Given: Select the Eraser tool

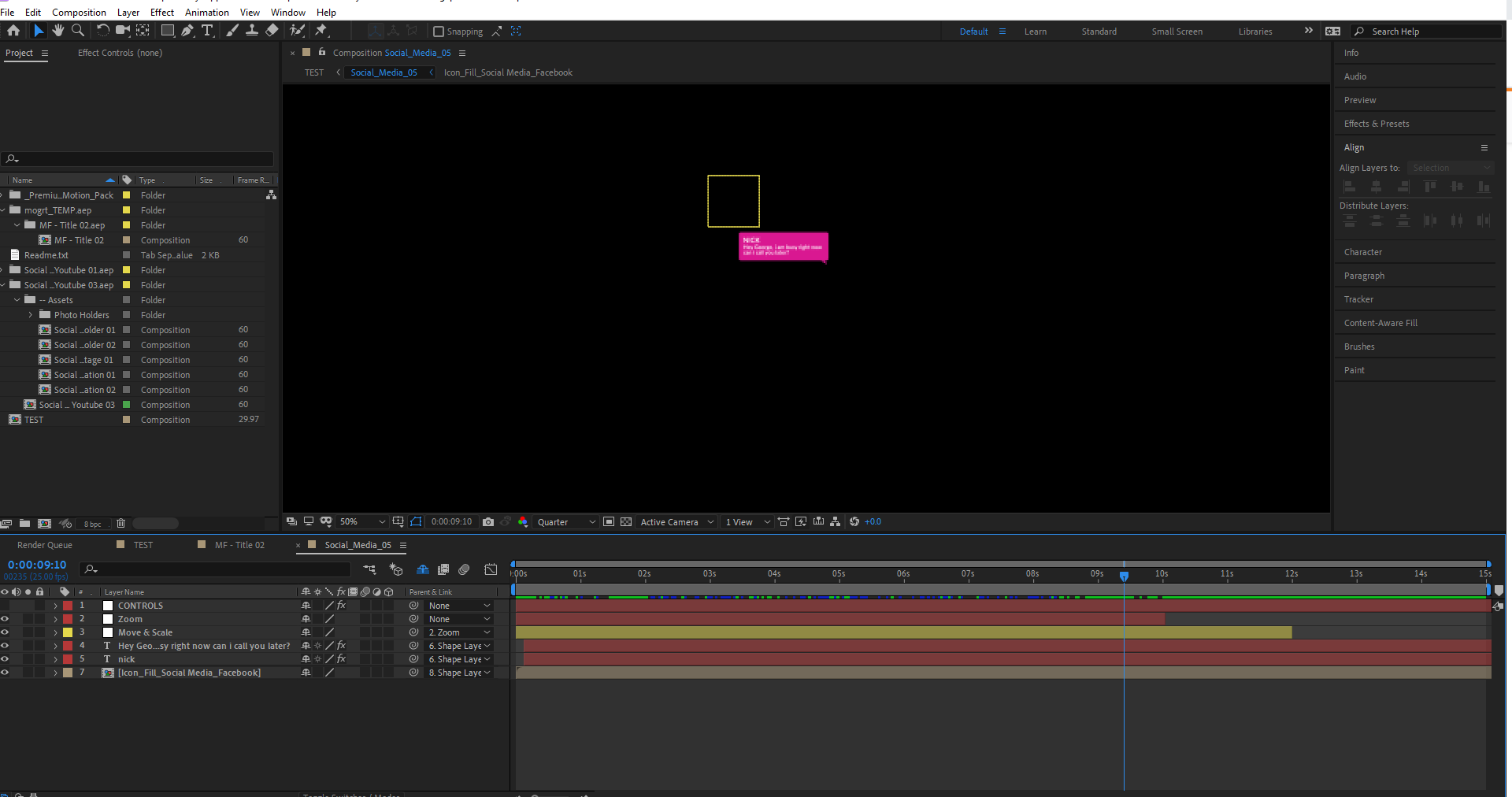Looking at the screenshot, I should click(x=272, y=31).
